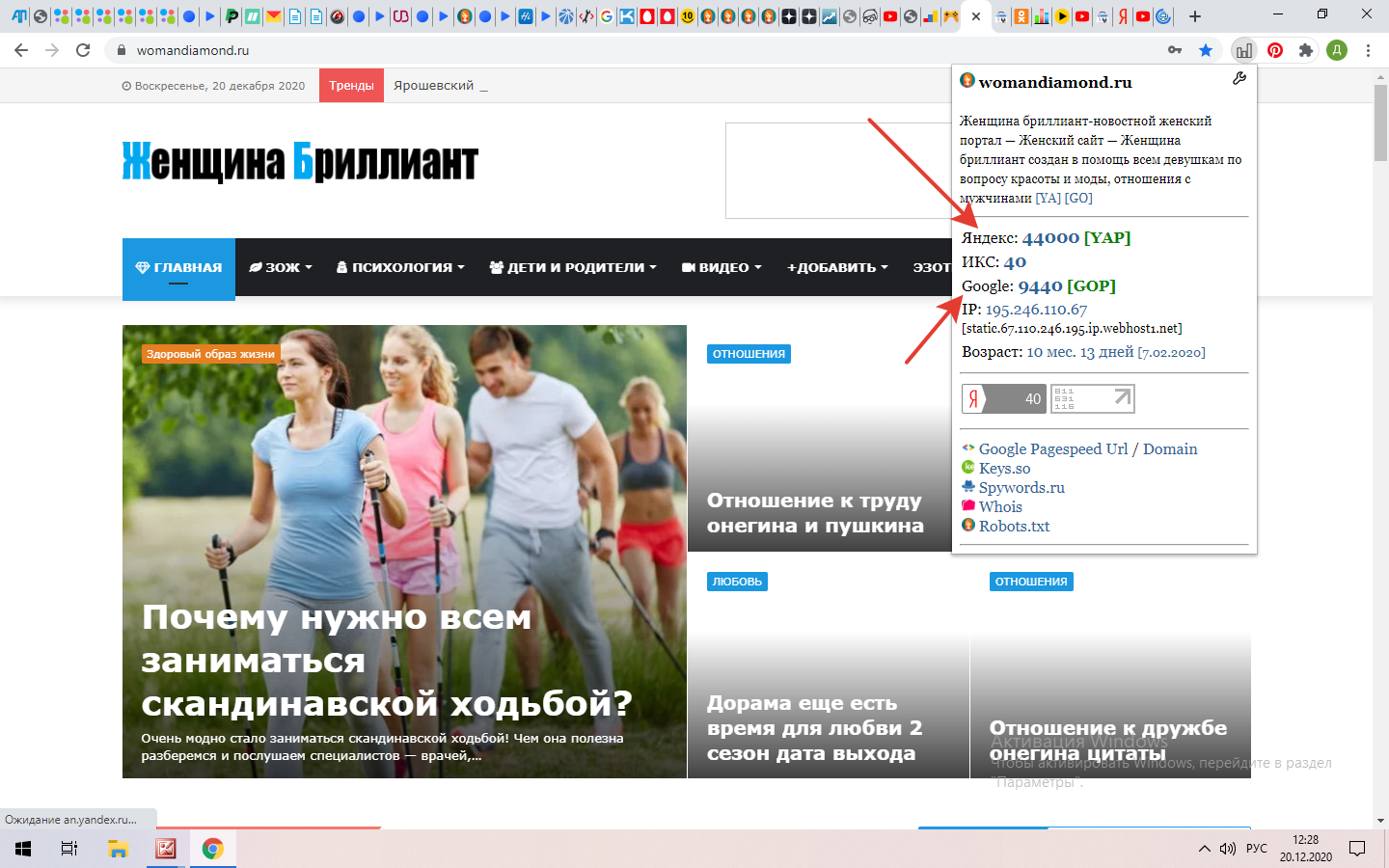The width and height of the screenshot is (1389, 868).
Task: Open File Explorer from the taskbar
Action: [x=118, y=849]
